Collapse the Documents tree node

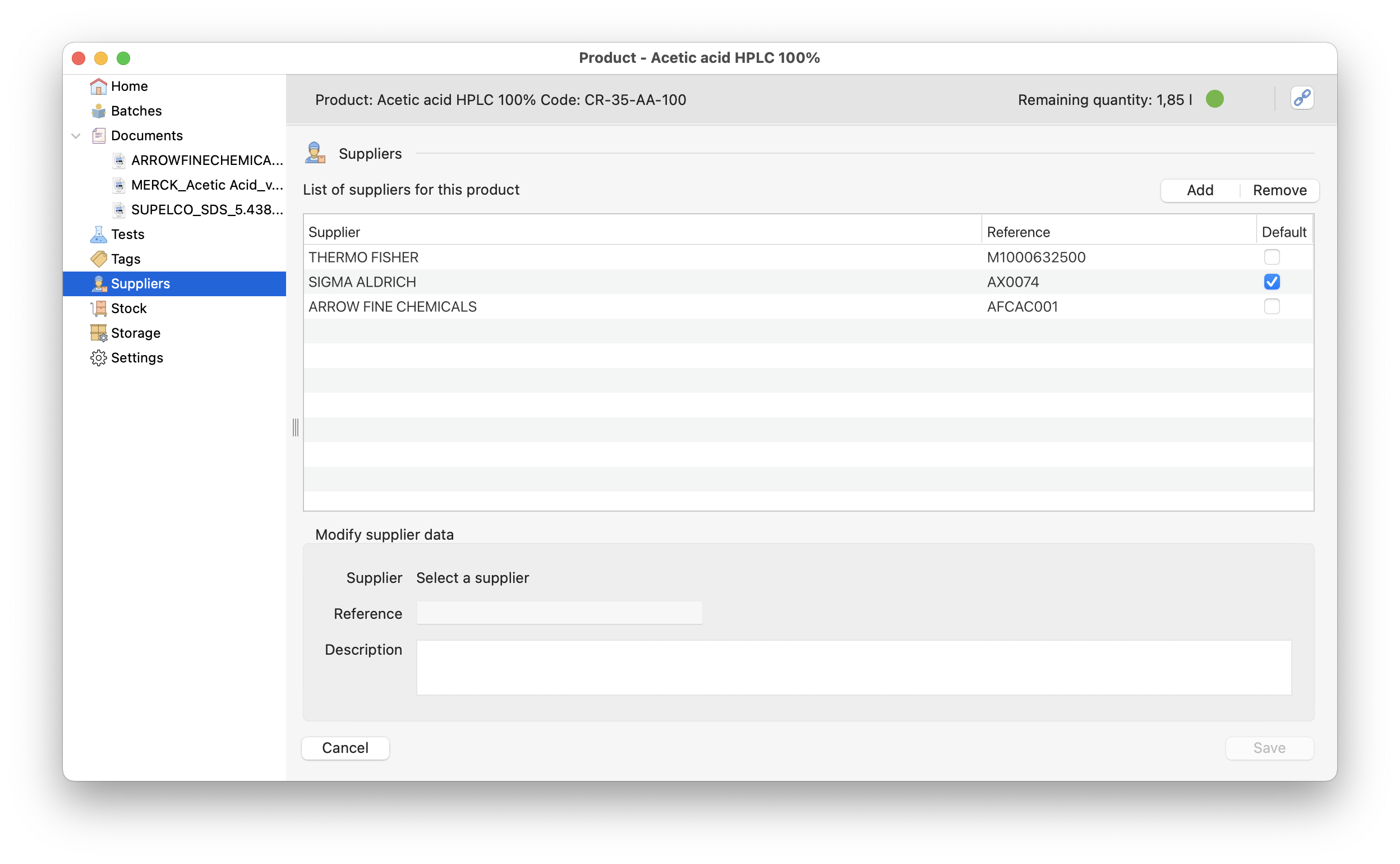[x=76, y=136]
